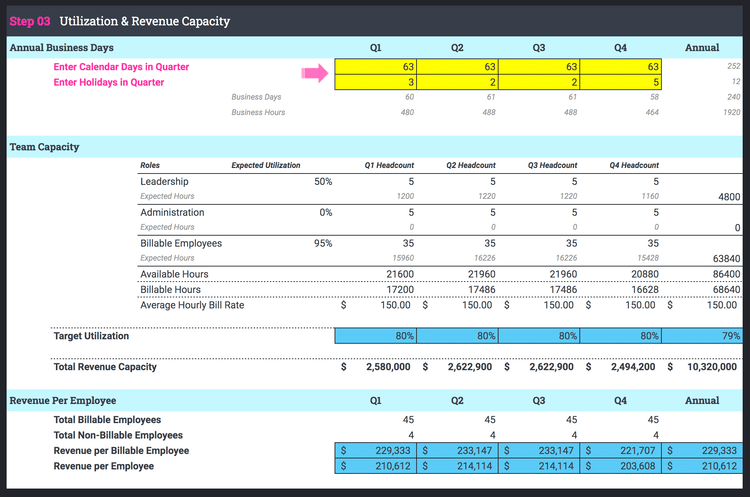Select the Step 03 heading text
The image size is (750, 497).
click(30, 21)
